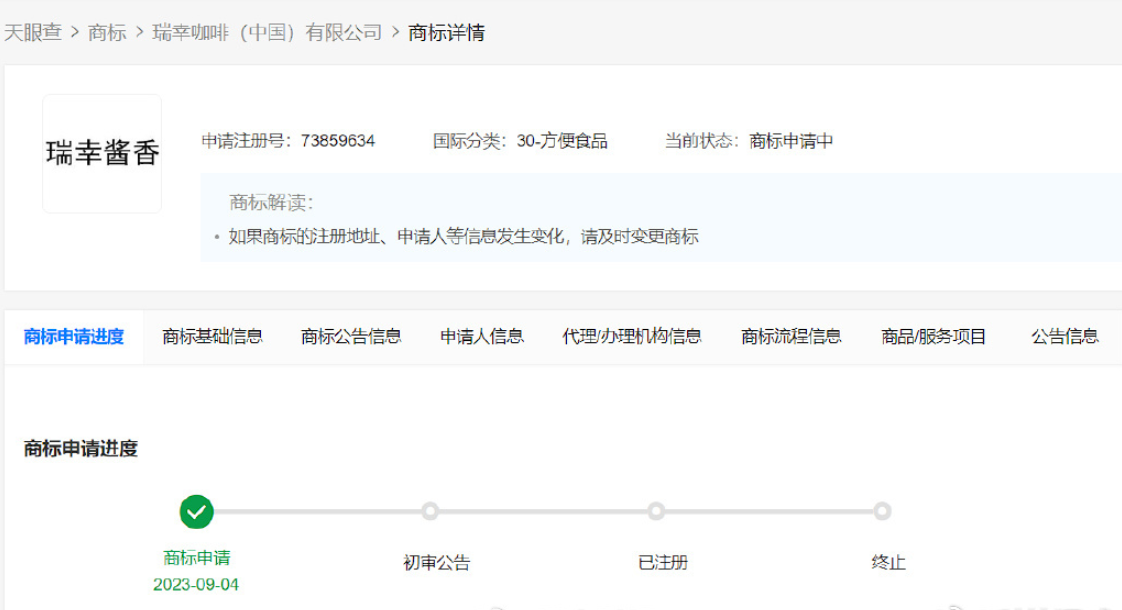Click the 已注册 step label
1122x610 pixels.
[663, 563]
